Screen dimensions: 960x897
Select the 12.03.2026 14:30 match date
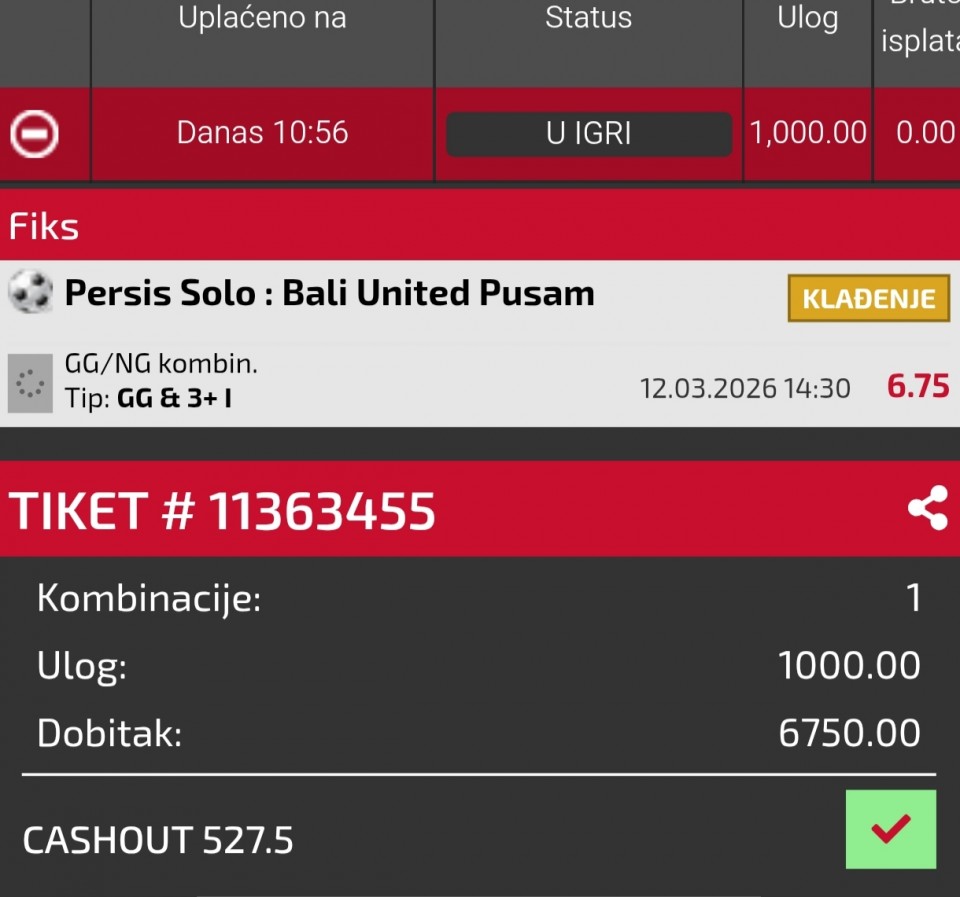744,388
